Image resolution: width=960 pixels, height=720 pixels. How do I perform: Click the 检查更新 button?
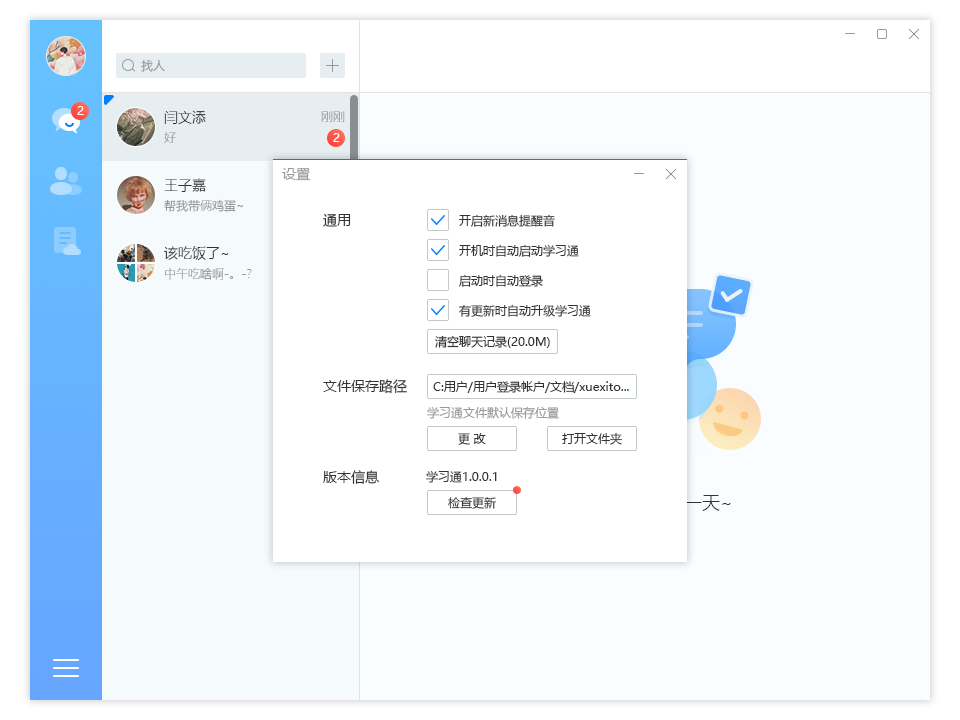472,503
